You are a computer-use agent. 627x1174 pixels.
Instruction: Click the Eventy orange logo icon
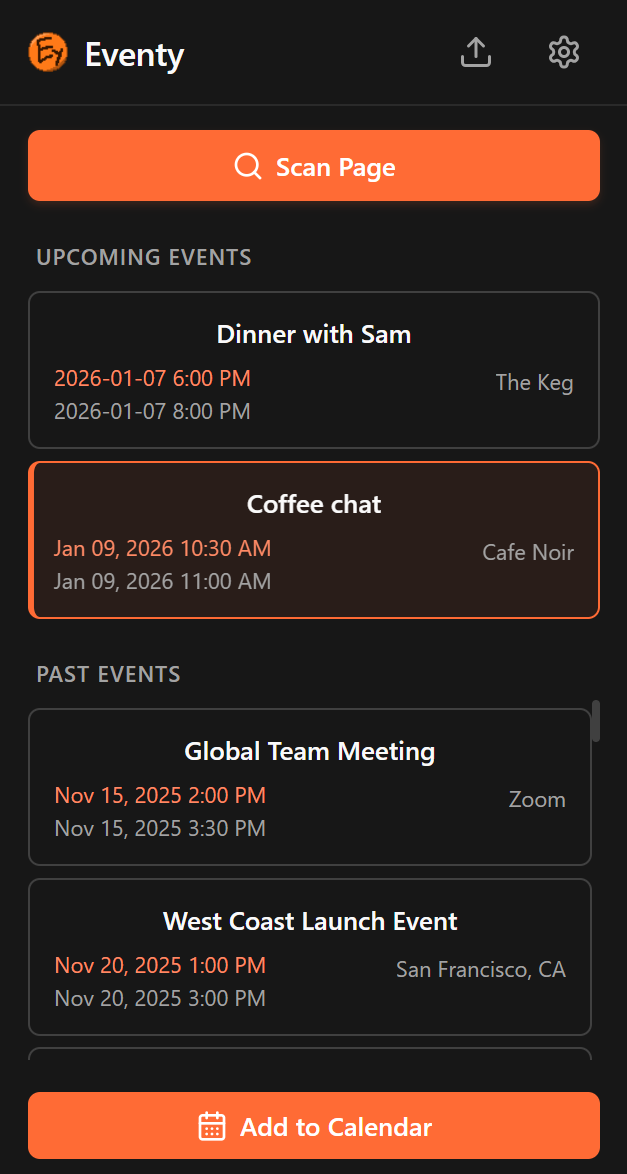tap(48, 53)
